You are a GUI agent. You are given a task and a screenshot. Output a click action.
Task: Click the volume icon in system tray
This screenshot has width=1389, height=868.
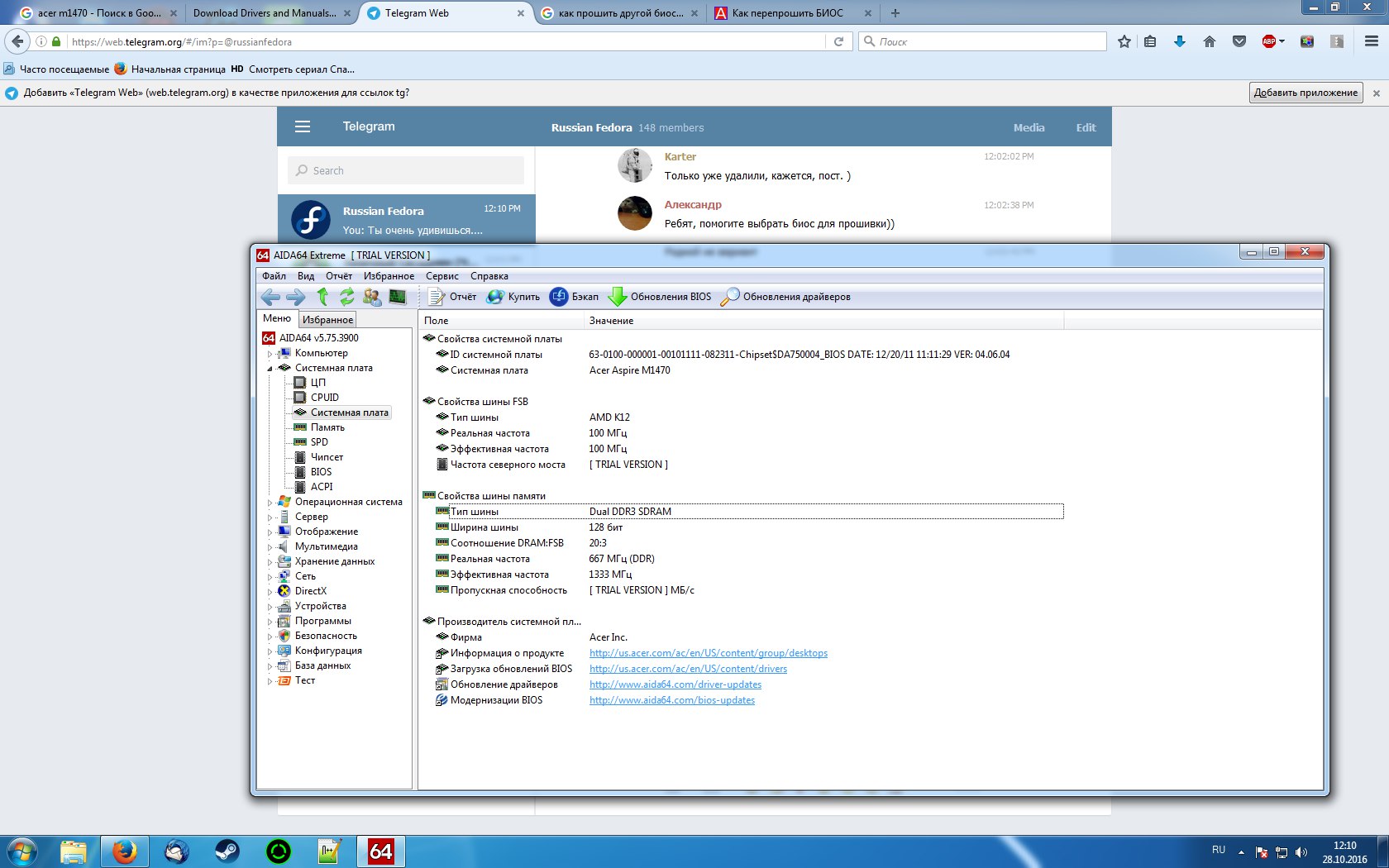coord(1301,852)
